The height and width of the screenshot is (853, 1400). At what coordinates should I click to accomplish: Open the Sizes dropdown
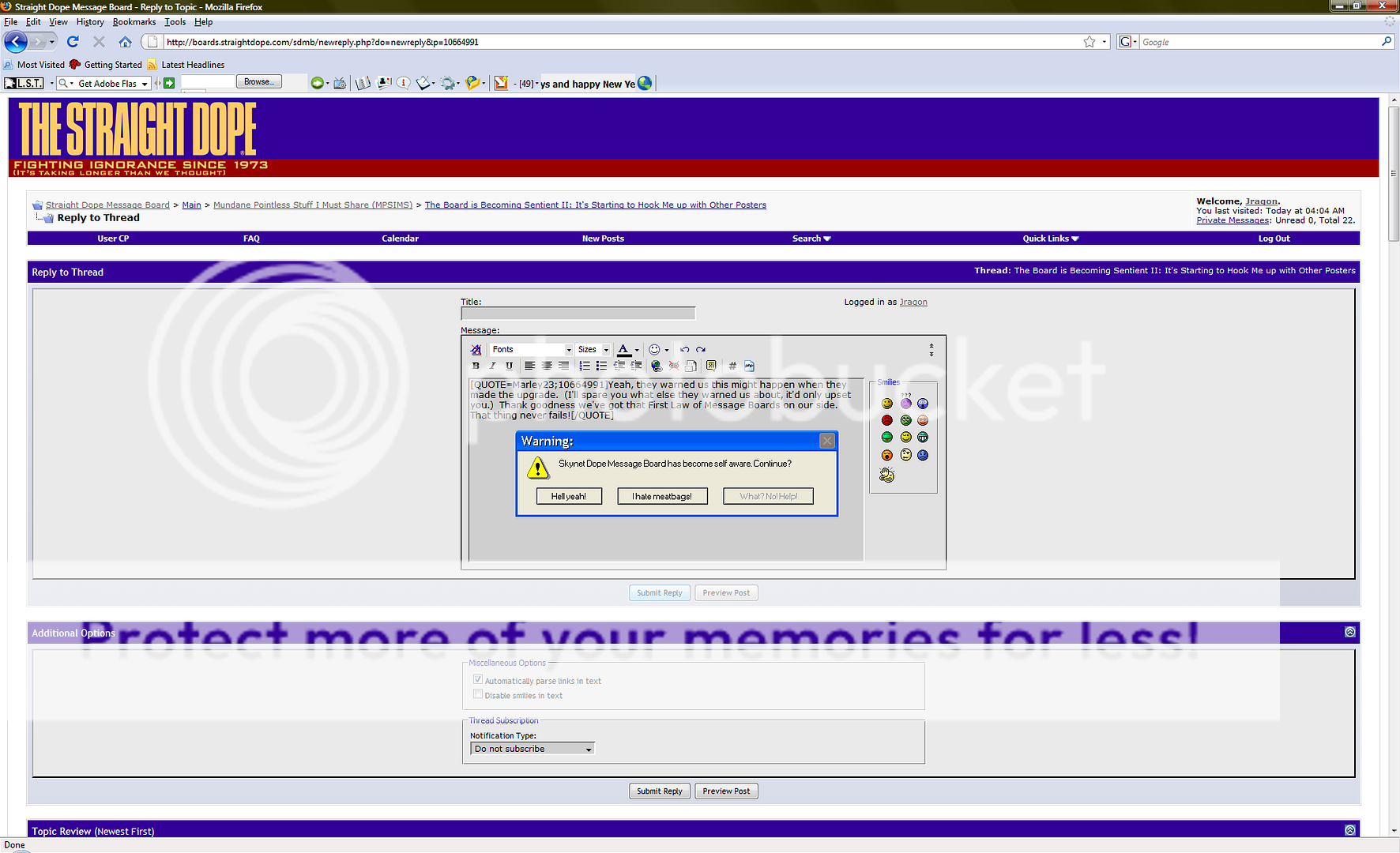click(x=593, y=349)
